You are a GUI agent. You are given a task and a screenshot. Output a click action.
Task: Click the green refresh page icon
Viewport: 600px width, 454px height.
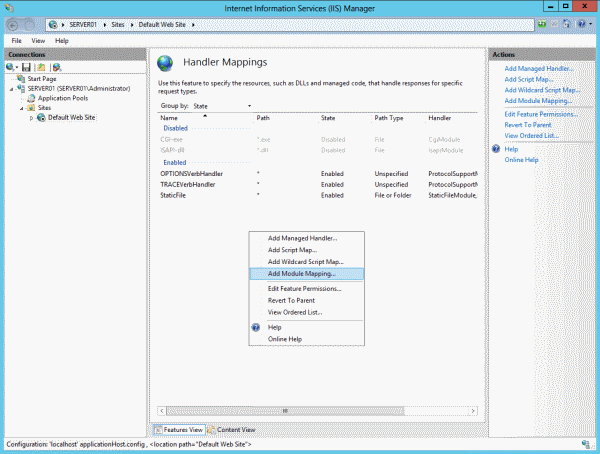pyautogui.click(x=542, y=24)
